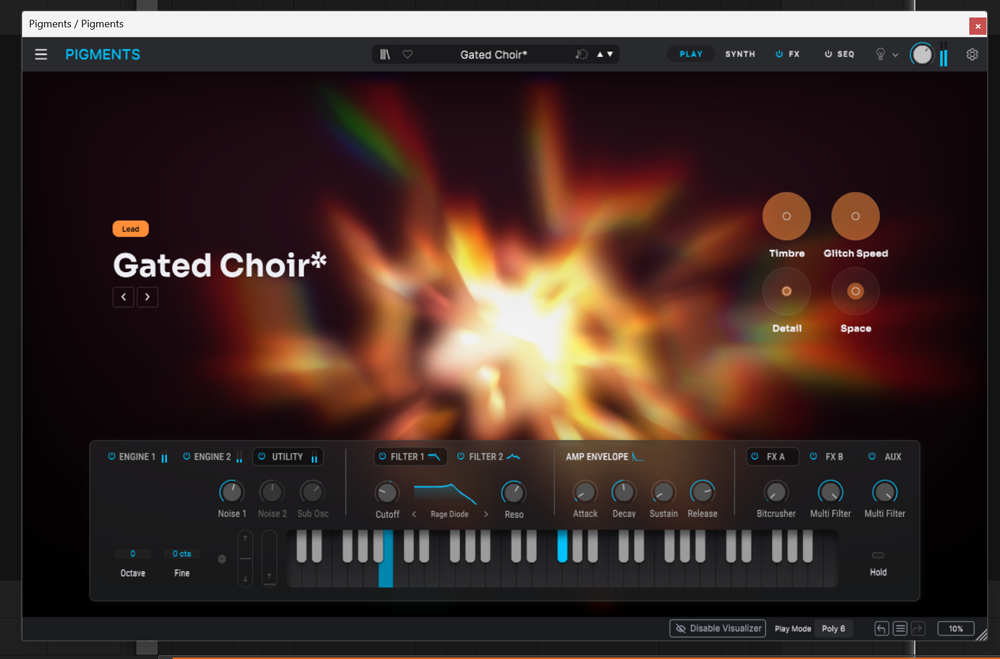Switch to the SYNTH tab

click(740, 55)
